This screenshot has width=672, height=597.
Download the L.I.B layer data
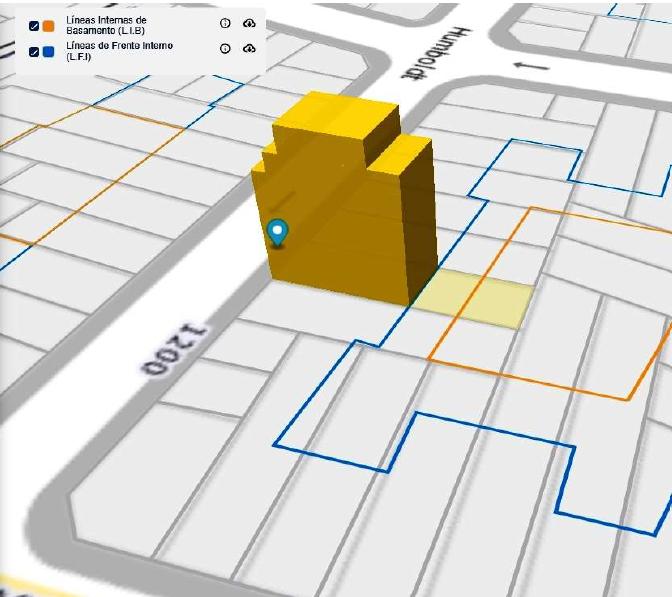click(x=249, y=23)
